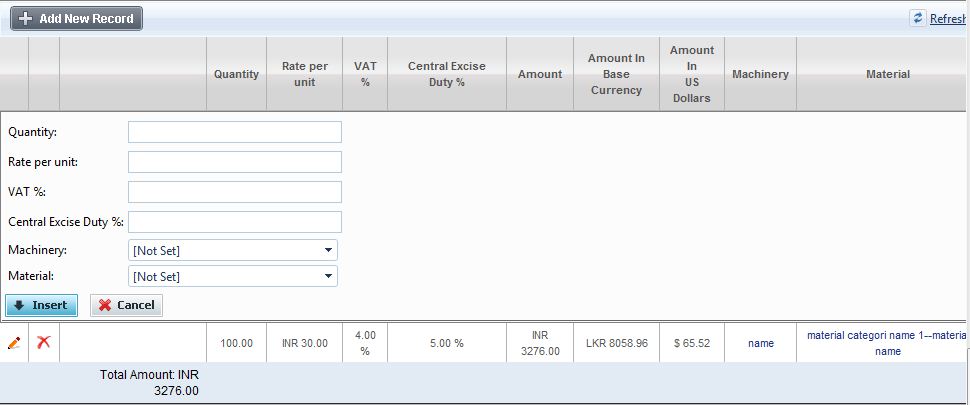Click the INR 3276.00 amount cell in the record row
The height and width of the screenshot is (405, 970).
(x=540, y=343)
